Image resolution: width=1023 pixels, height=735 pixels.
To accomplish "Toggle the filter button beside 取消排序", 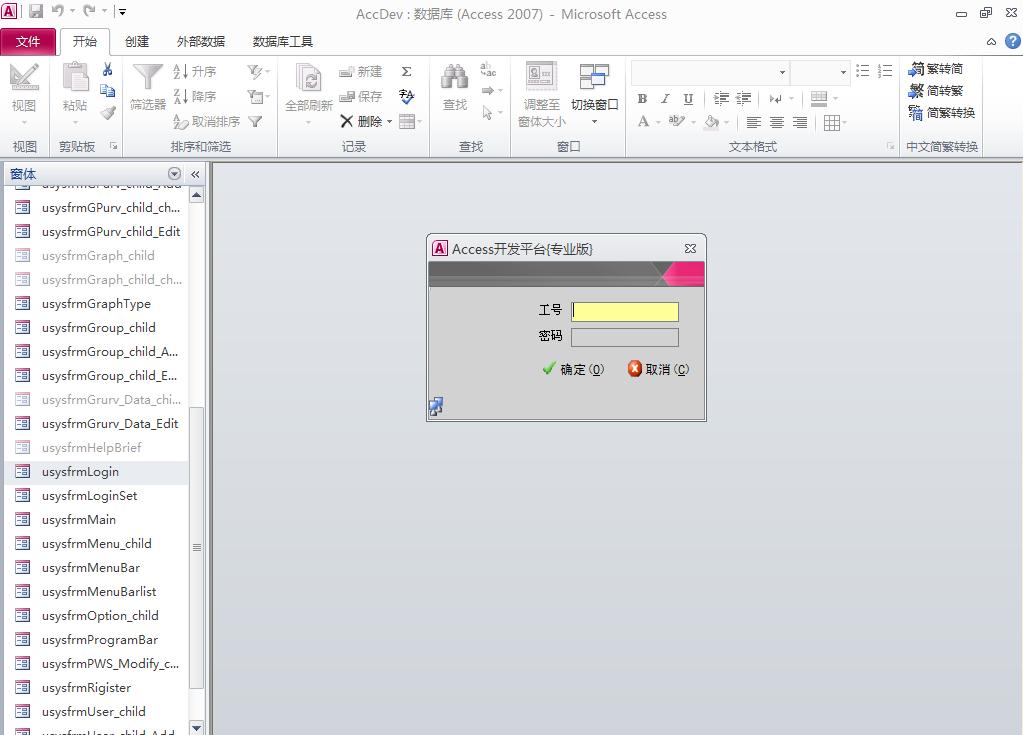I will coord(255,121).
